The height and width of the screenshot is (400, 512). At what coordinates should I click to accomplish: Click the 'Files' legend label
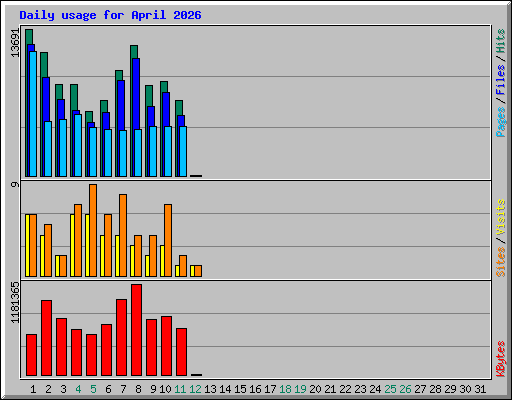point(501,79)
